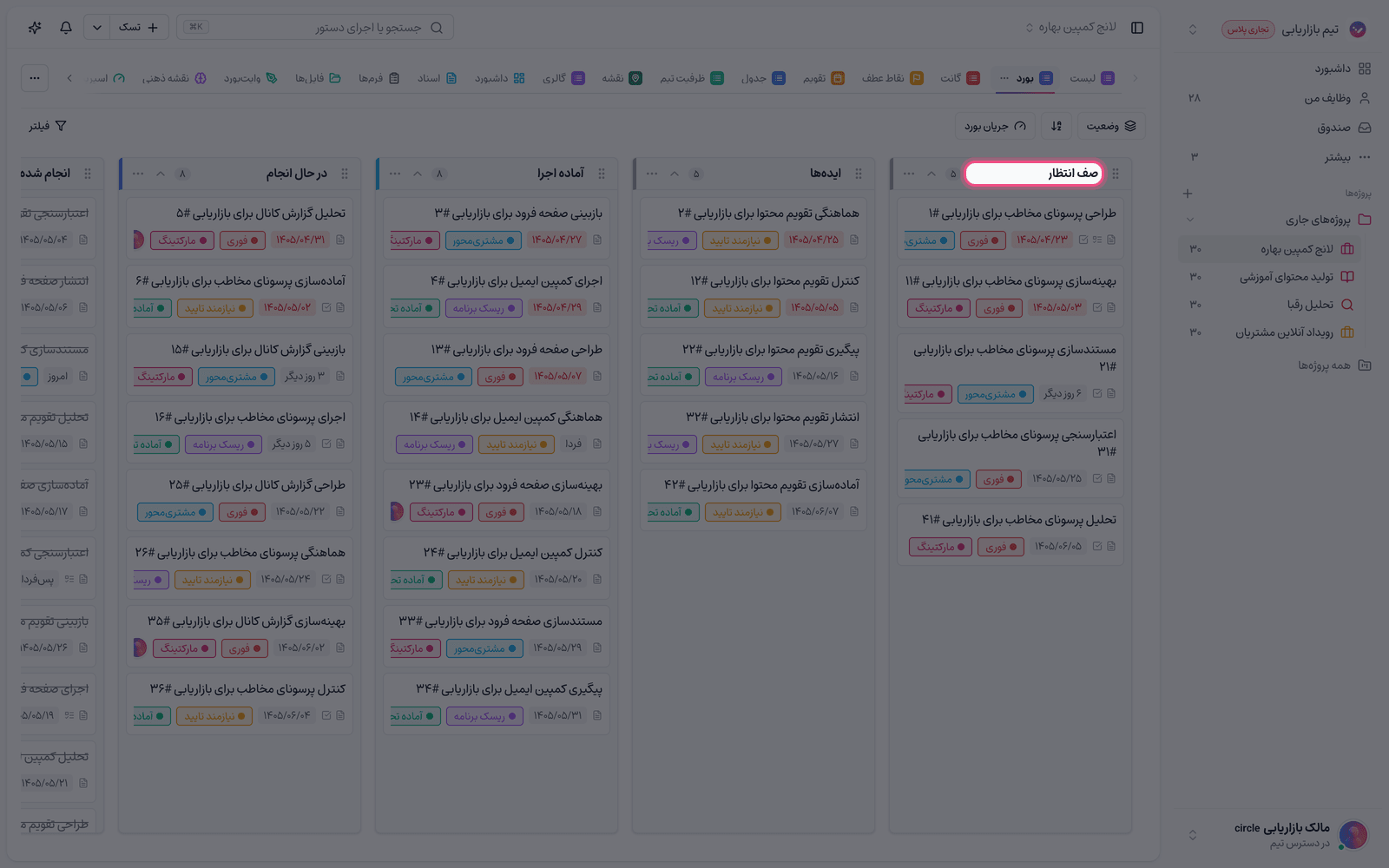The height and width of the screenshot is (868, 1389).
Task: Grab the drag handle of «ایده‌ها» column
Action: point(859,174)
